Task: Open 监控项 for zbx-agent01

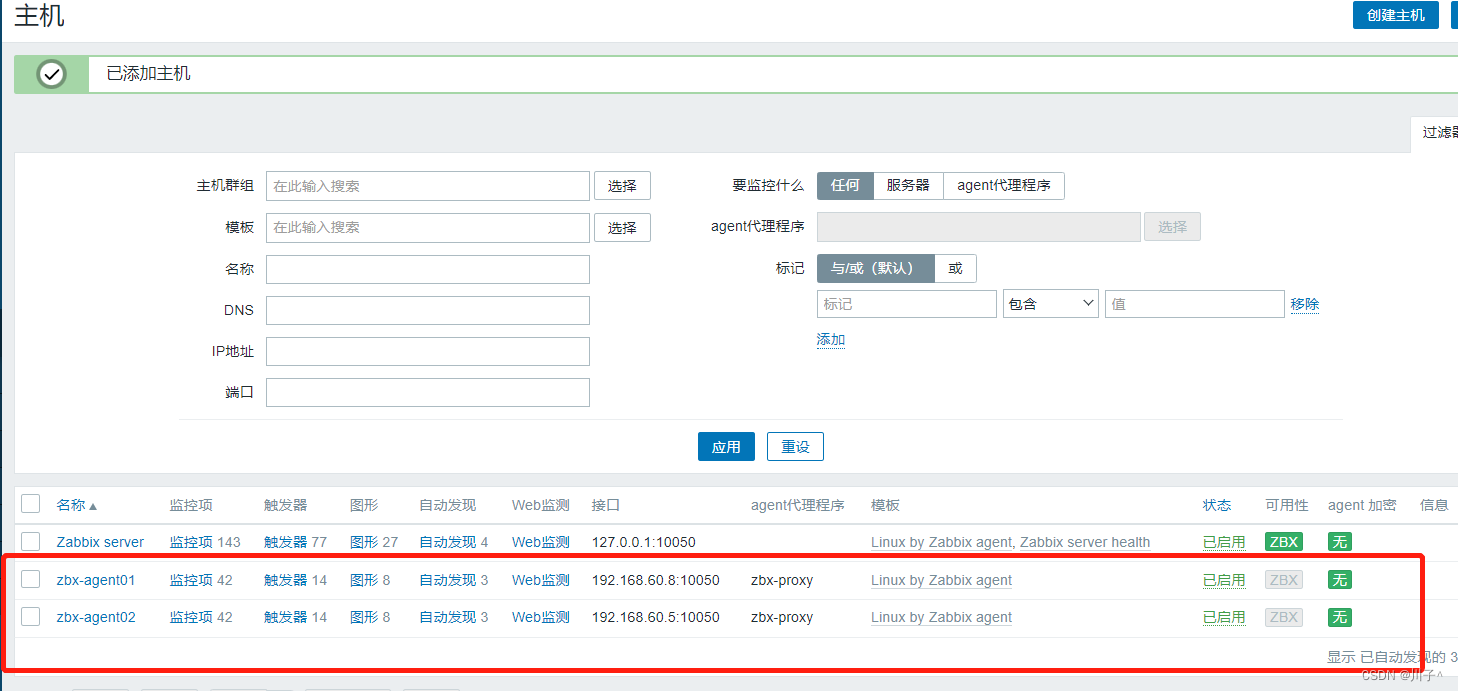Action: [191, 580]
